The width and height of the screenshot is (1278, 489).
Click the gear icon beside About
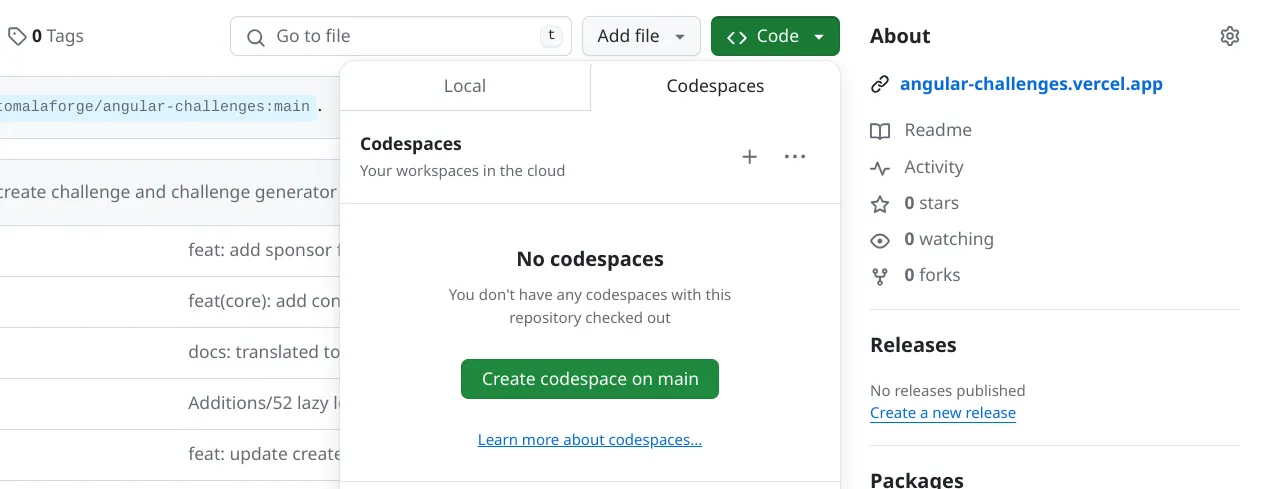[x=1229, y=36]
